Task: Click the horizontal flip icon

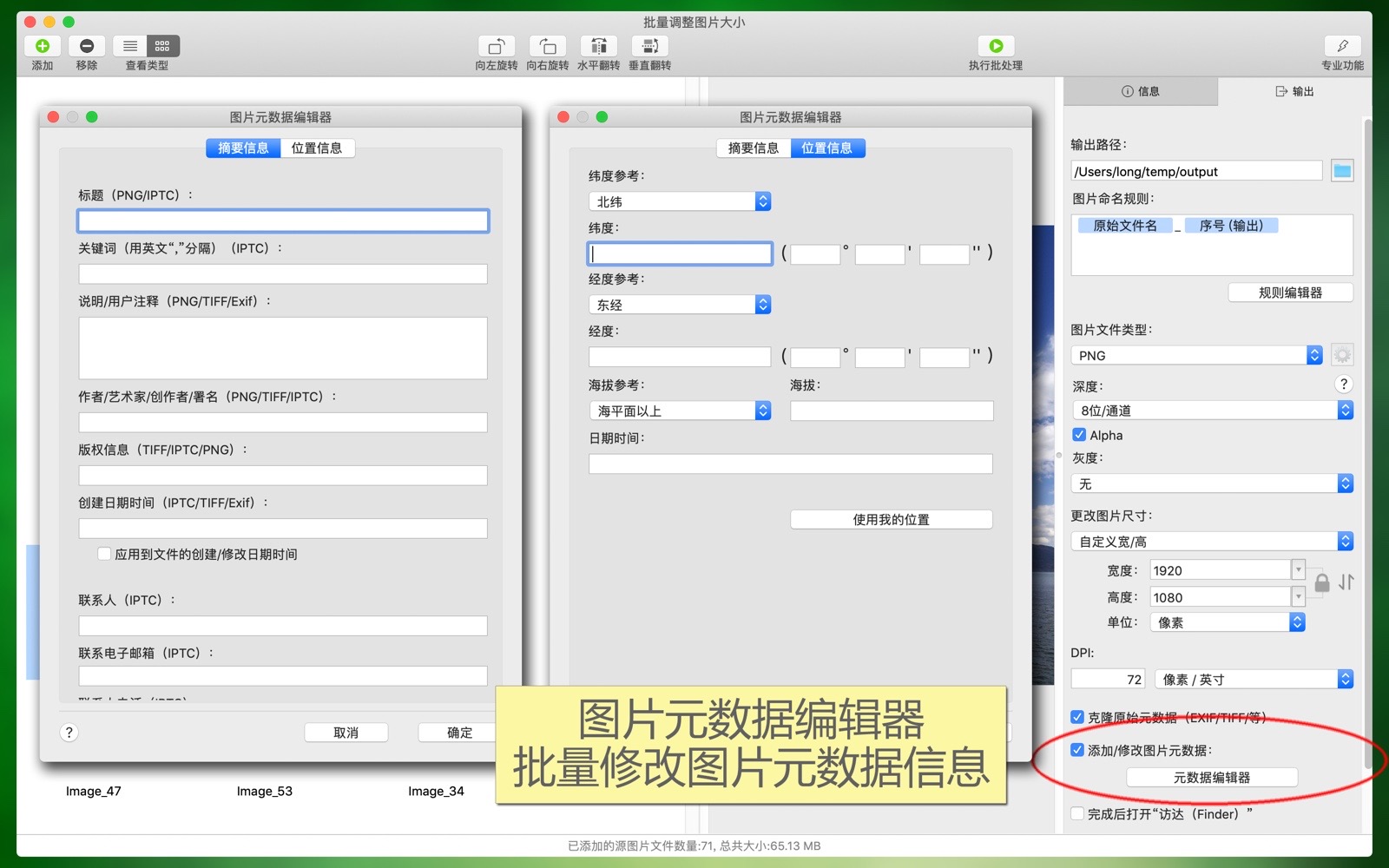Action: pyautogui.click(x=598, y=46)
